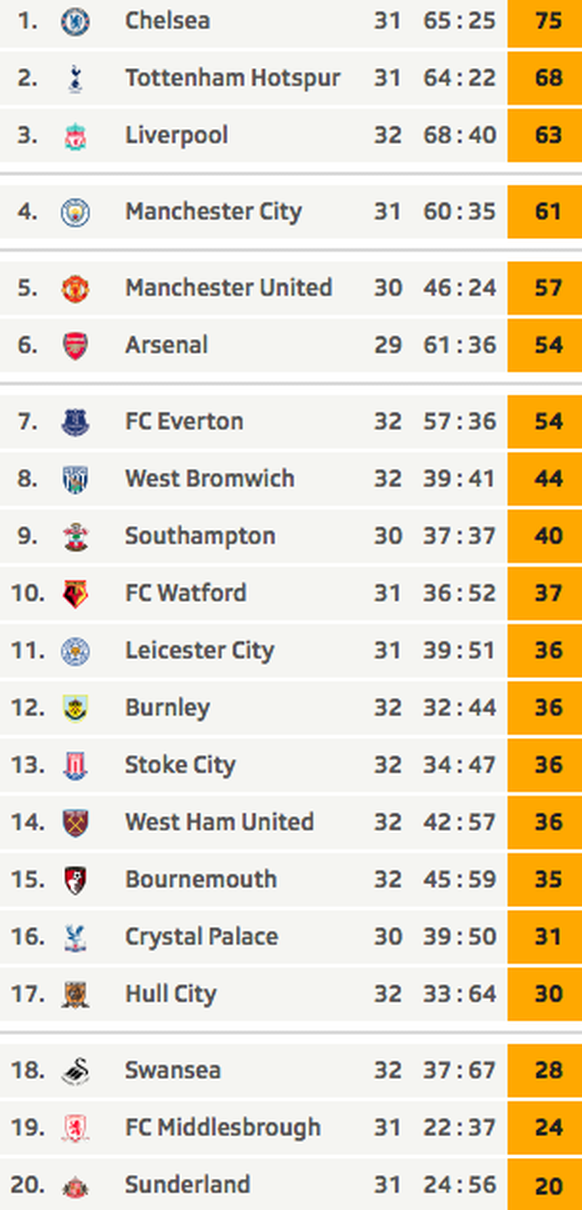The width and height of the screenshot is (582, 1210).
Task: Click the Manchester United badge icon
Action: pyautogui.click(x=75, y=288)
